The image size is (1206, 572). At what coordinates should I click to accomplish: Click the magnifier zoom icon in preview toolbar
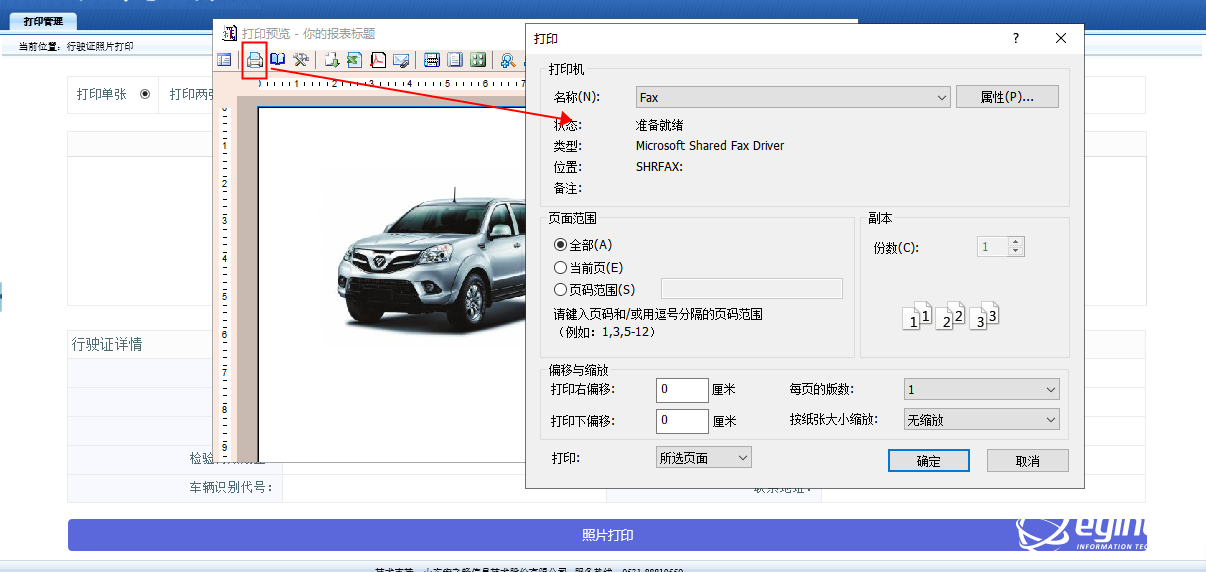508,60
